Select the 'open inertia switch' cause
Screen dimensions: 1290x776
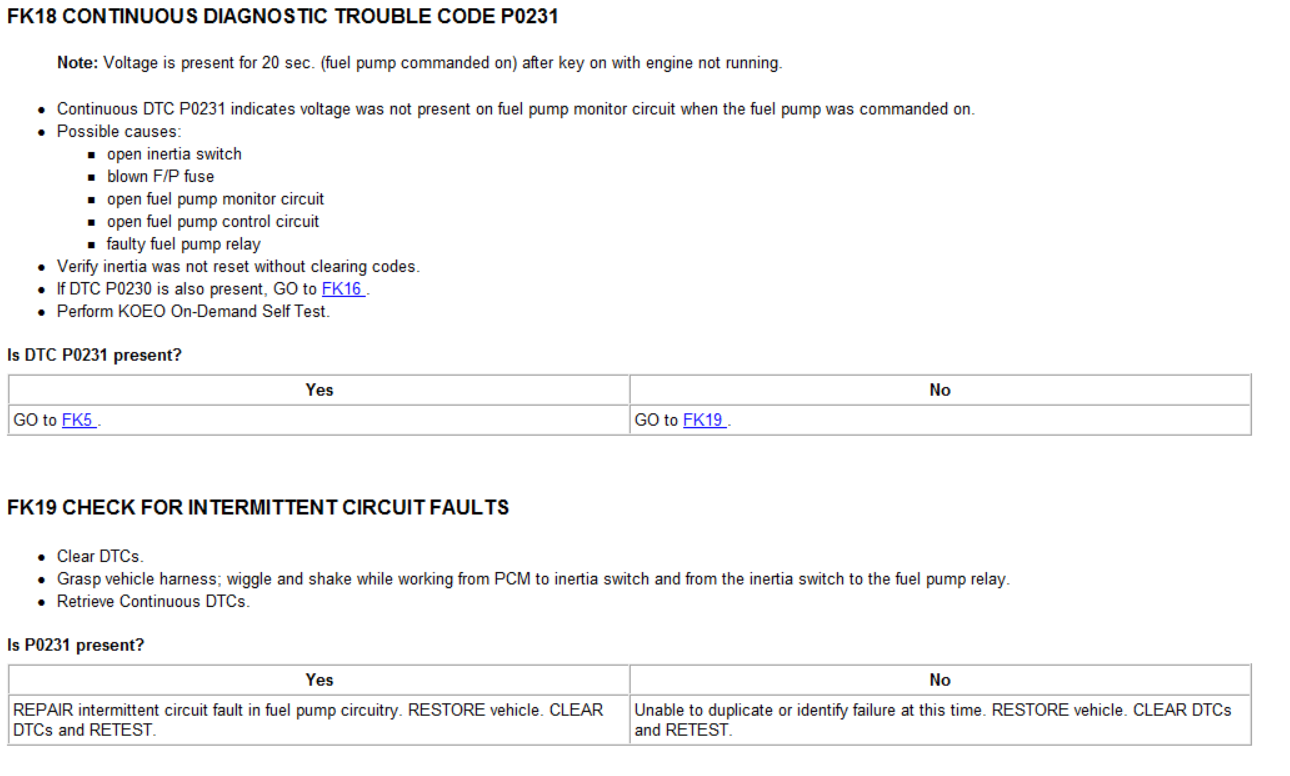[174, 154]
